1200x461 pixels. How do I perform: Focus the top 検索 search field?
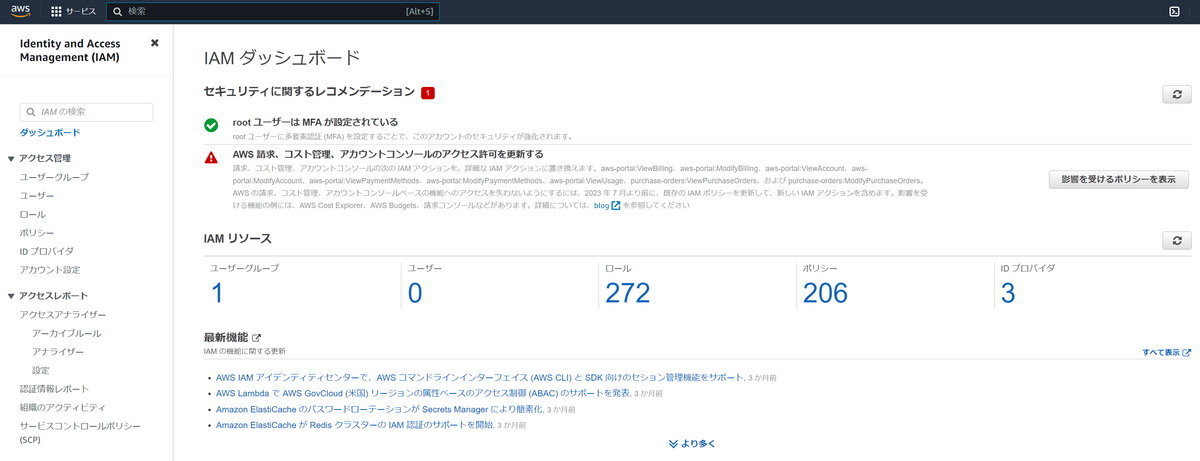(273, 11)
